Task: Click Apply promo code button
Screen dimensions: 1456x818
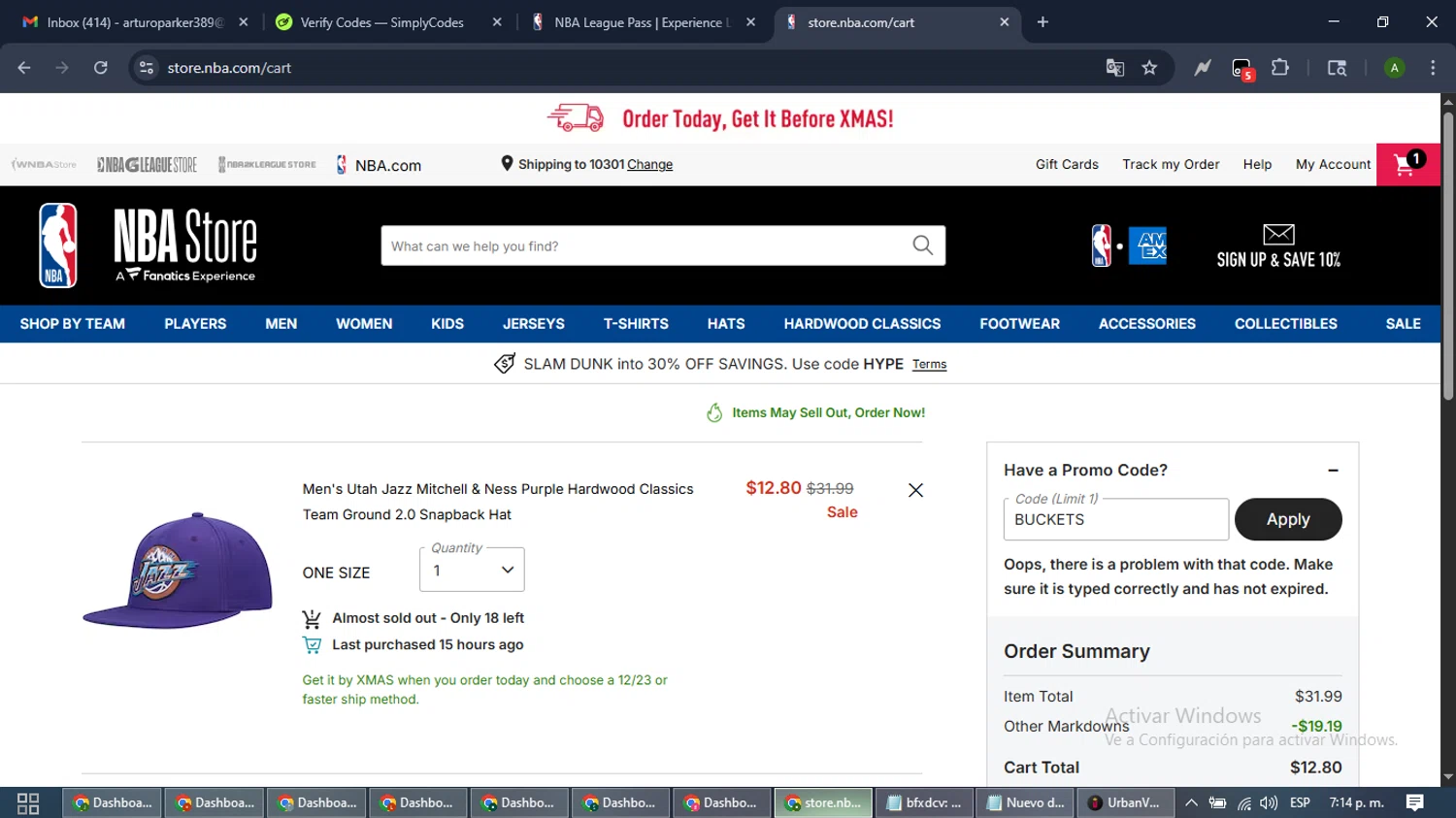Action: (x=1288, y=519)
